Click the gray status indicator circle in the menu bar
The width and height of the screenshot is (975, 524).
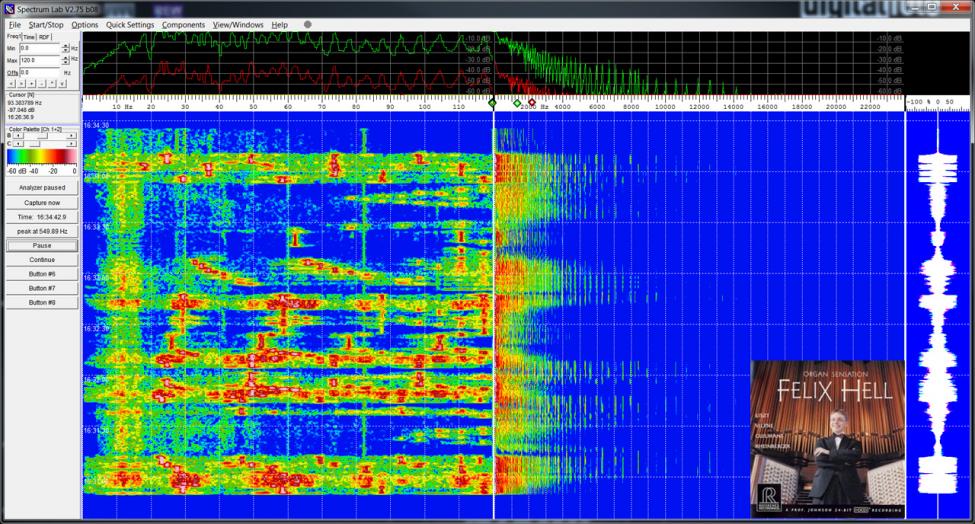[307, 24]
